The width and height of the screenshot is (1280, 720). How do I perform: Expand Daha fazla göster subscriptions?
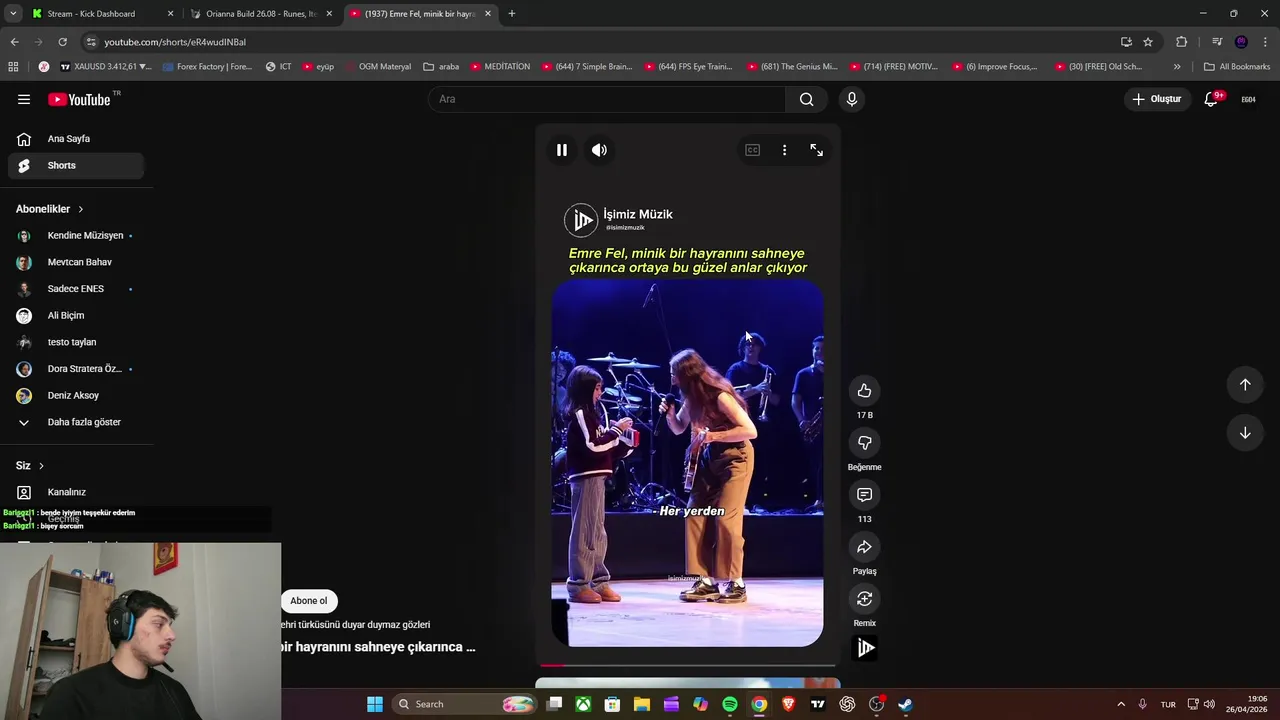click(x=76, y=422)
